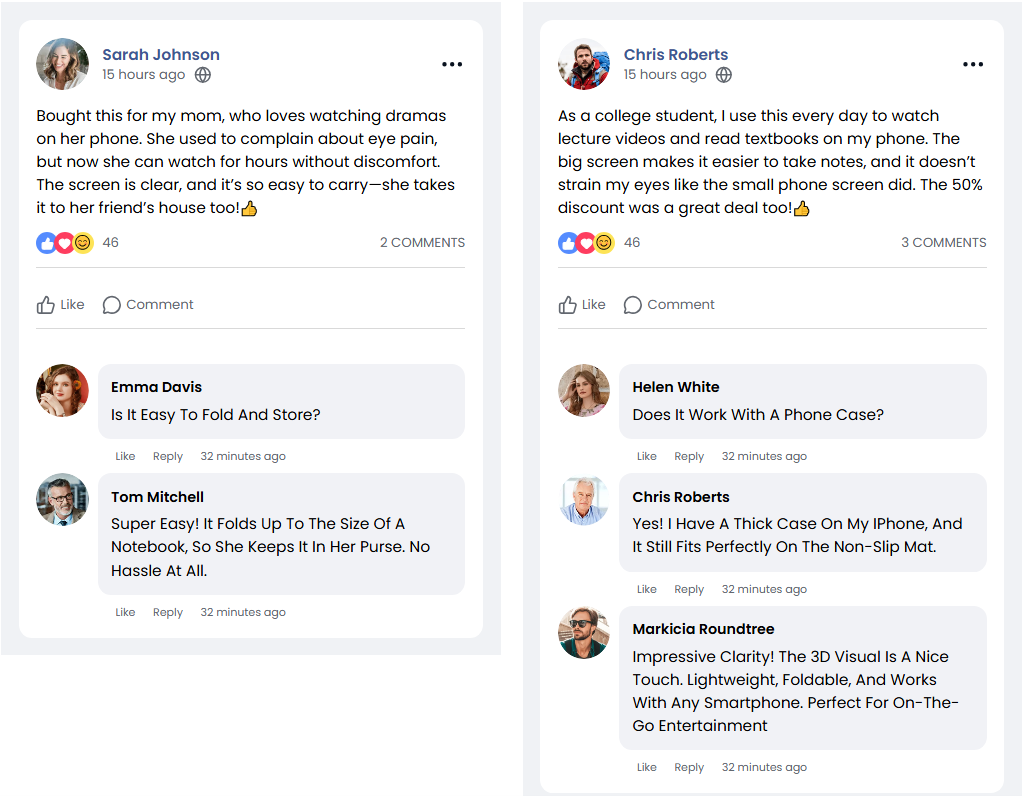Image resolution: width=1022 pixels, height=797 pixels.
Task: Click speech bubble Comment icon on Chris's post
Action: click(x=633, y=305)
